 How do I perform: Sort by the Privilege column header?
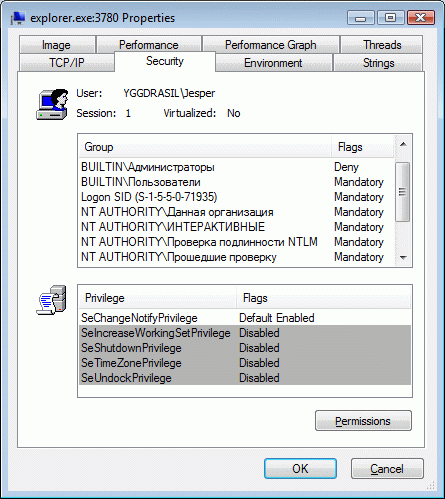158,298
